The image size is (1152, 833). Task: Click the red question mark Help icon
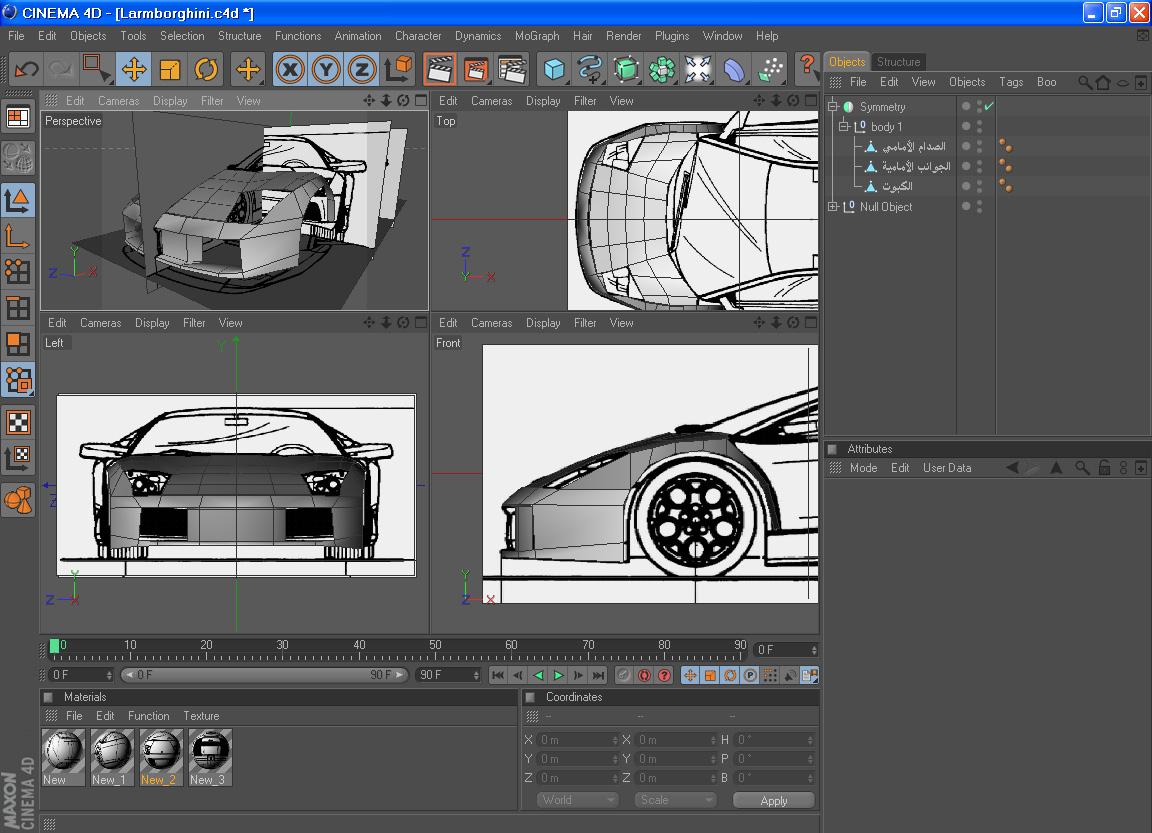coord(807,68)
